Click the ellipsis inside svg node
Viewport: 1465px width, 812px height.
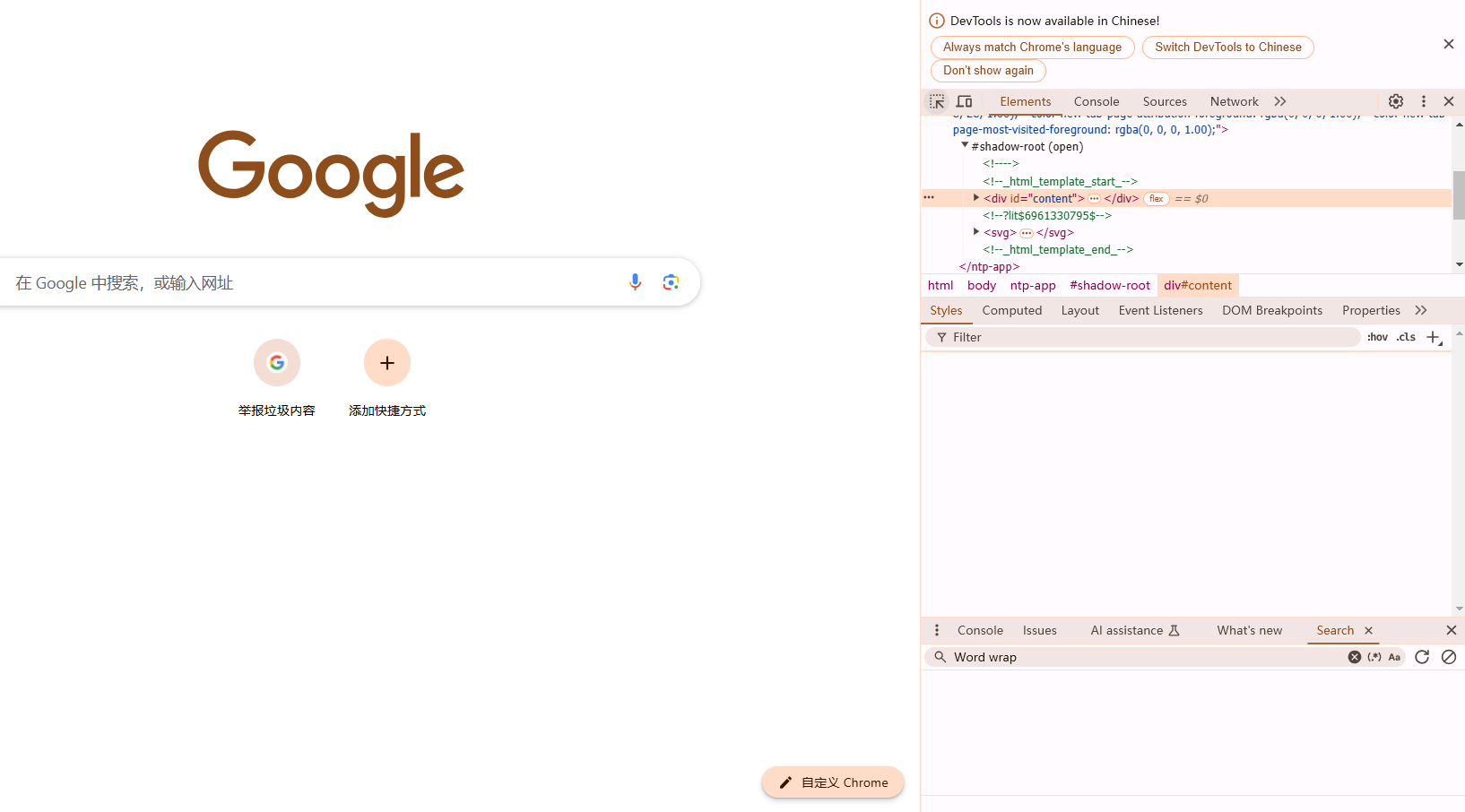coord(1027,233)
